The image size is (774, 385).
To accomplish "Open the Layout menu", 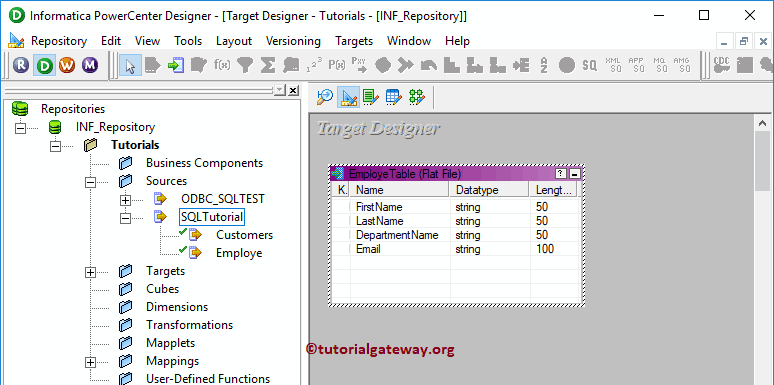I will pyautogui.click(x=234, y=41).
